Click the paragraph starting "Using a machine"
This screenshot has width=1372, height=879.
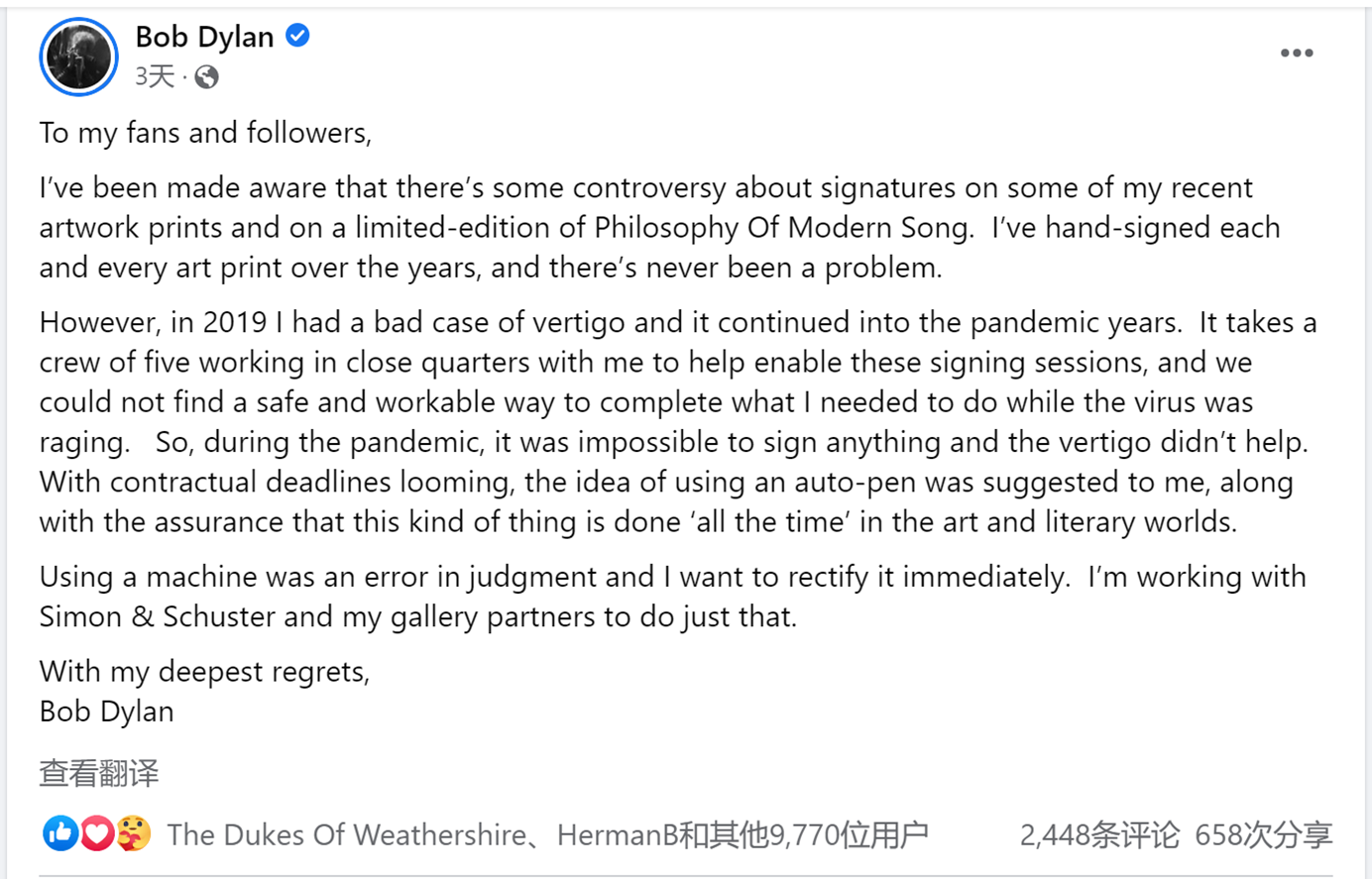(672, 597)
